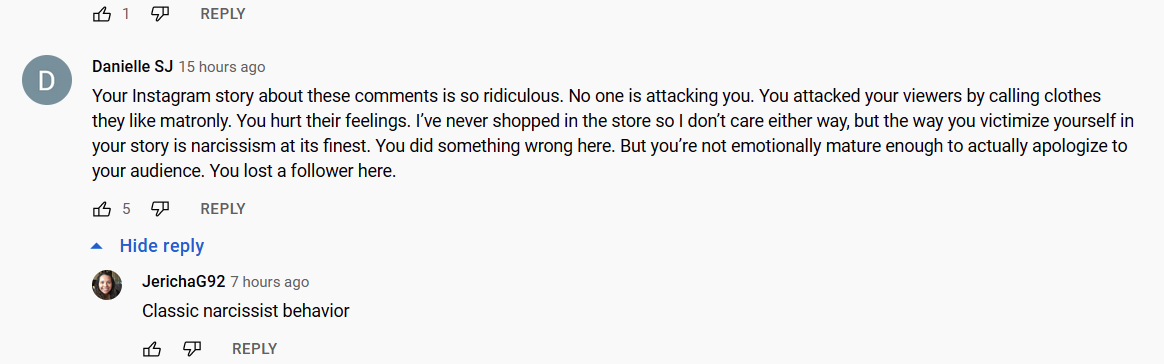Open the '7 hours ago' timestamp link
This screenshot has width=1164, height=364.
click(x=269, y=282)
